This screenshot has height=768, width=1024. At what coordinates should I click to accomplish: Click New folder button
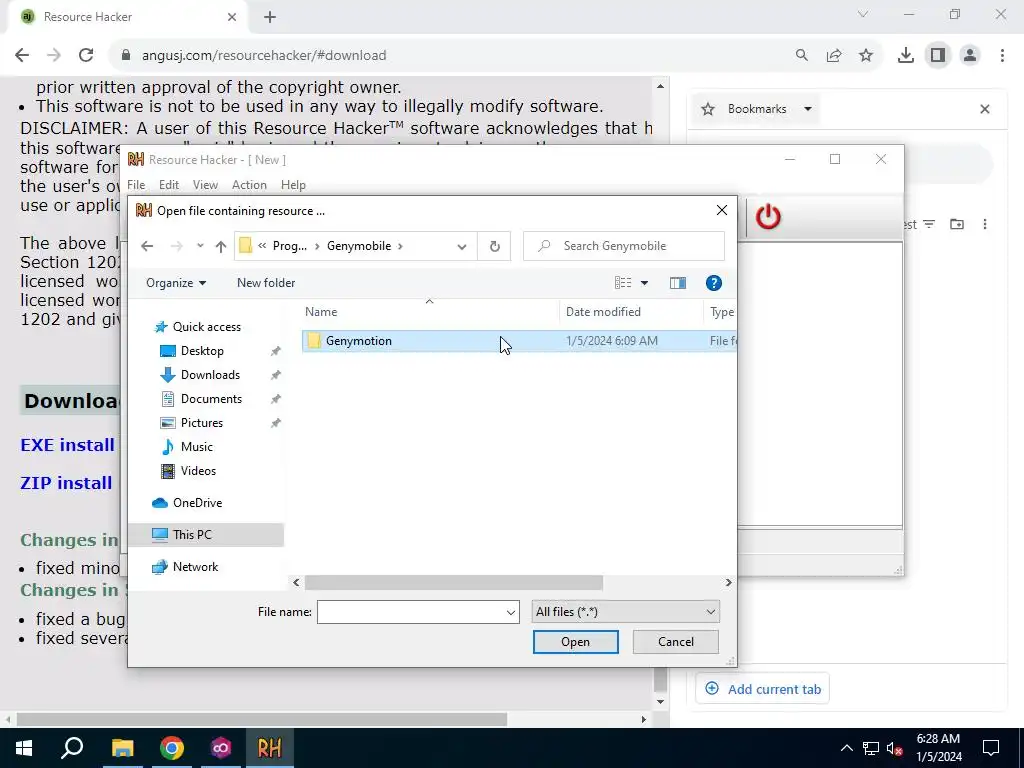[266, 283]
